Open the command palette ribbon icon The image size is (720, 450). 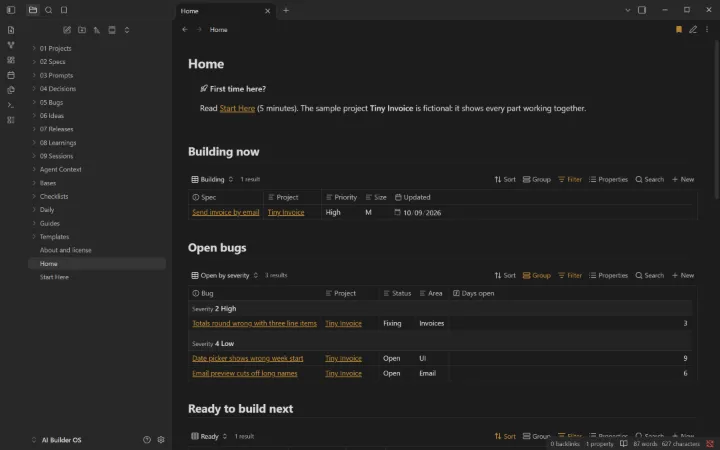(x=11, y=105)
